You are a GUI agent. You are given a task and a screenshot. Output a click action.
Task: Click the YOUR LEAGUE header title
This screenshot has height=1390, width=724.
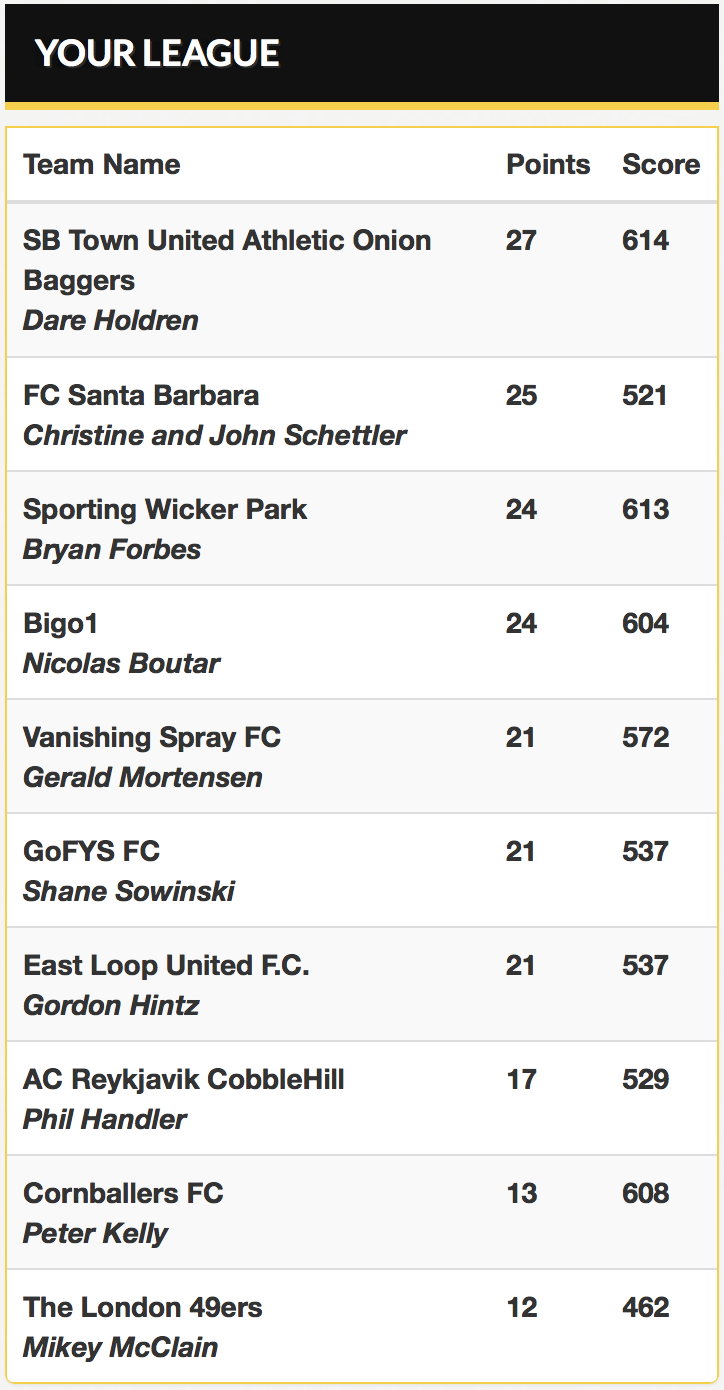point(157,53)
